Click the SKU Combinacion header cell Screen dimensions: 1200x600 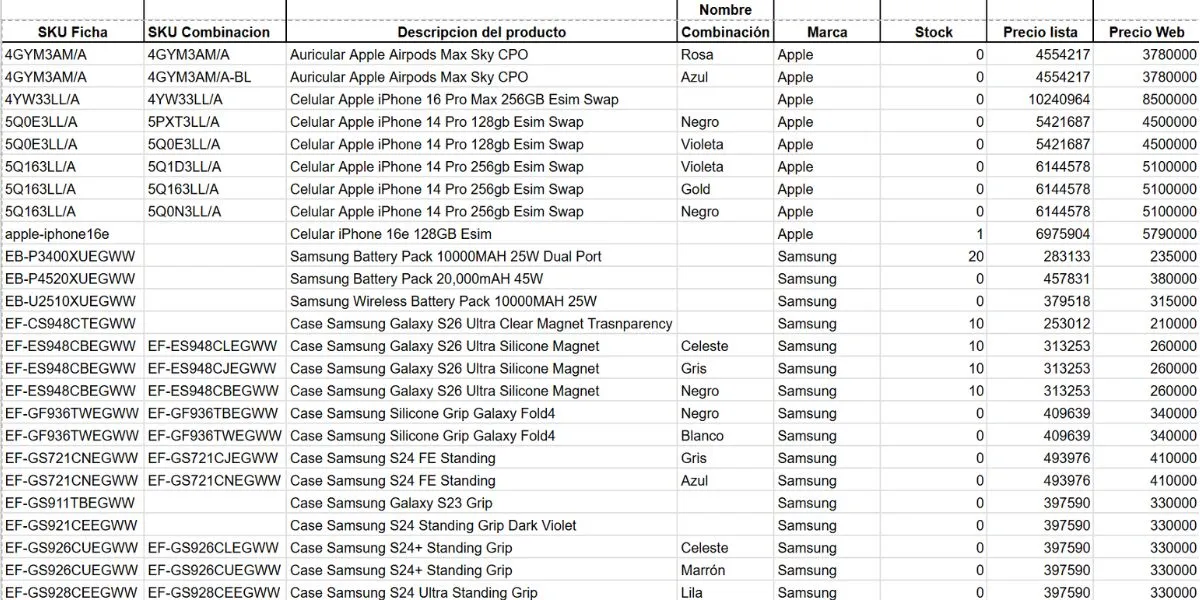click(215, 32)
